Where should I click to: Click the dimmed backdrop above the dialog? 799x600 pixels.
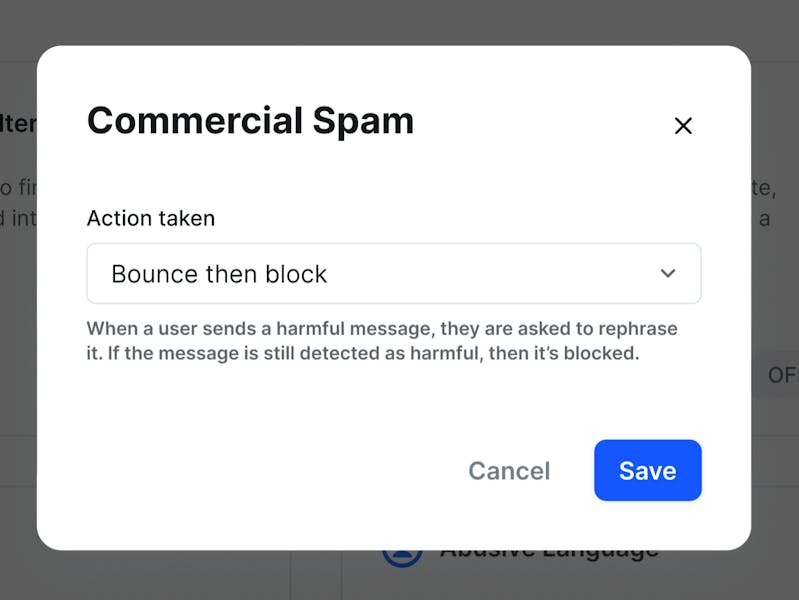tap(400, 22)
